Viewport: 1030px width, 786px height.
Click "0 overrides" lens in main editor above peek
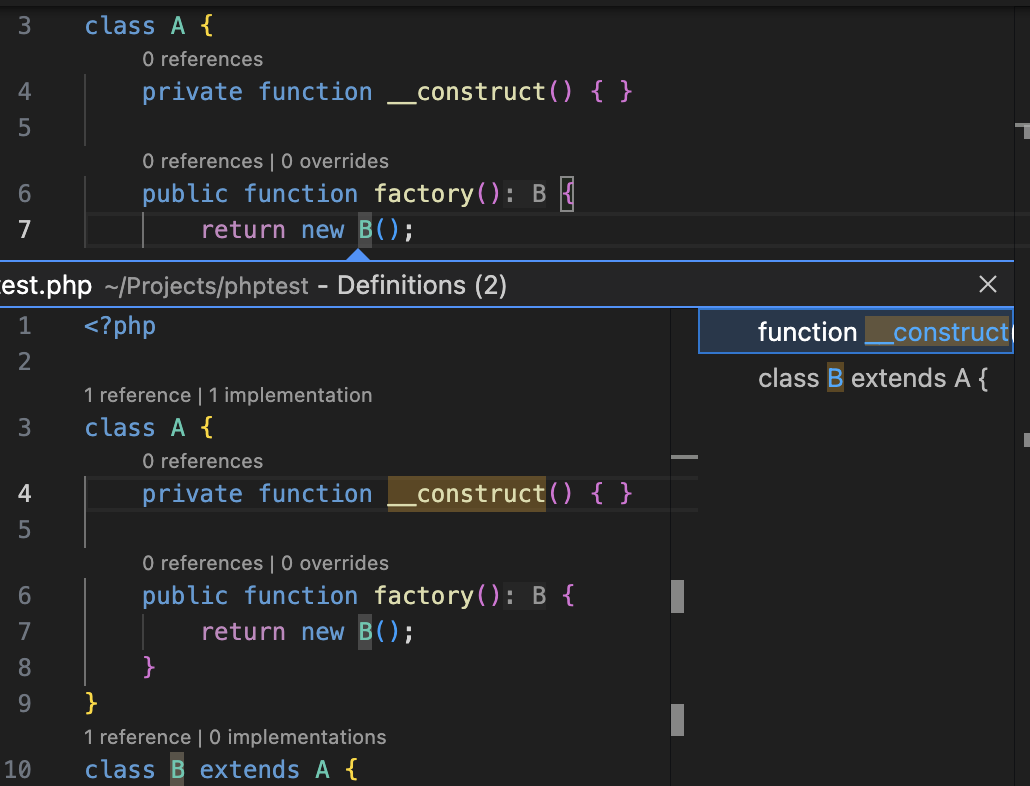point(334,161)
